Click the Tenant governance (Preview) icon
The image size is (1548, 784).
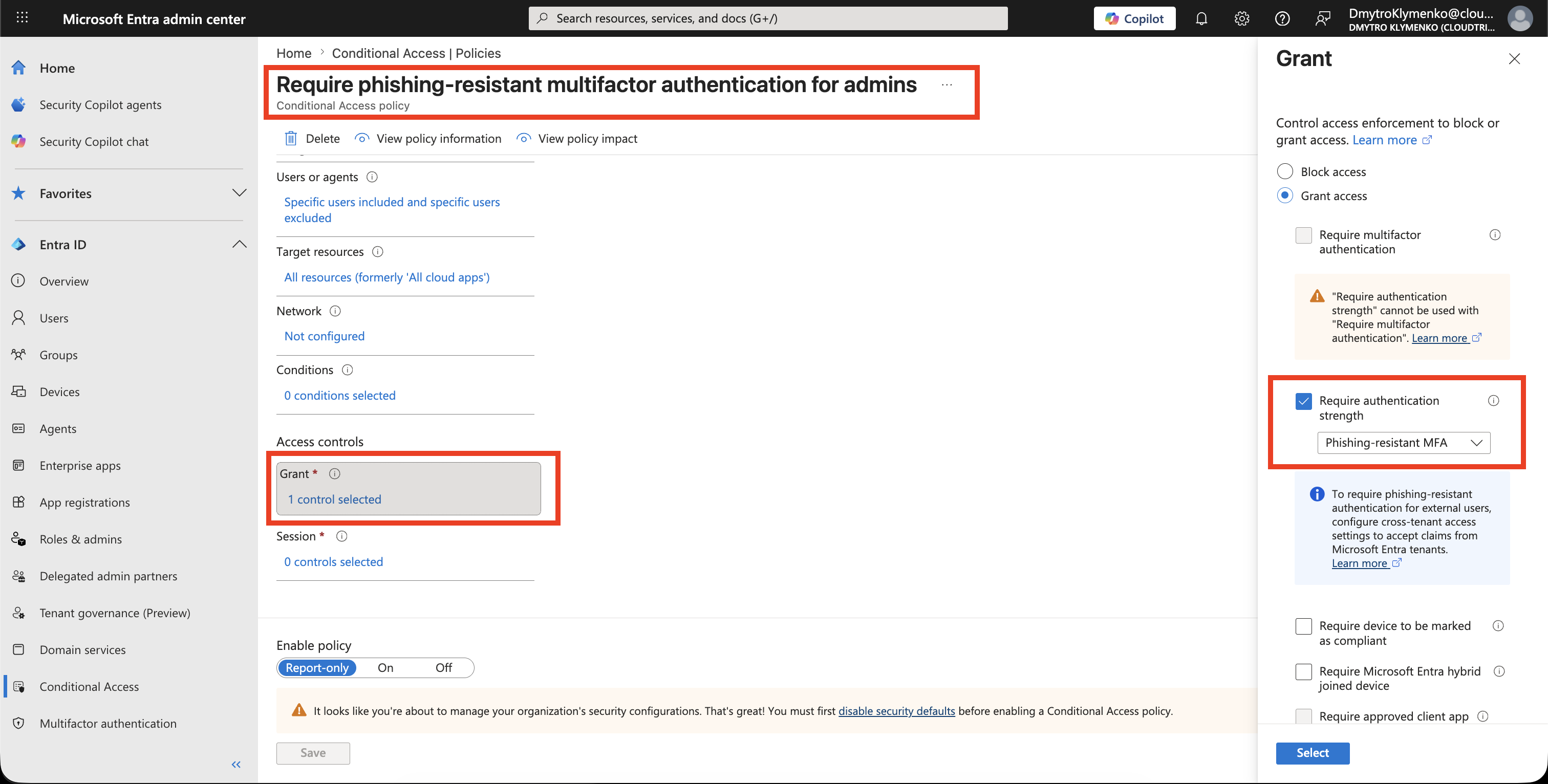(x=18, y=613)
